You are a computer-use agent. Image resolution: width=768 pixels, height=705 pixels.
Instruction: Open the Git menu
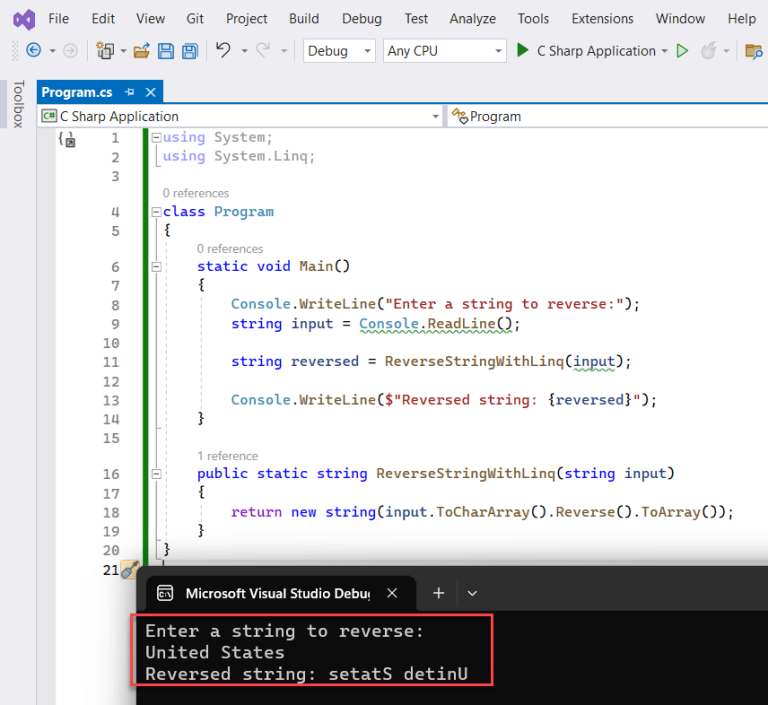click(x=194, y=19)
